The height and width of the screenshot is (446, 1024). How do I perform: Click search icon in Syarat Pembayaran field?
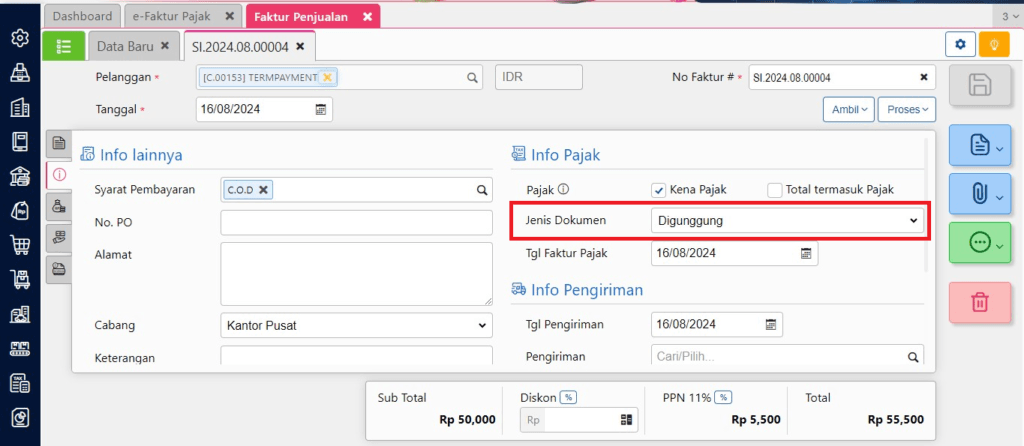481,190
